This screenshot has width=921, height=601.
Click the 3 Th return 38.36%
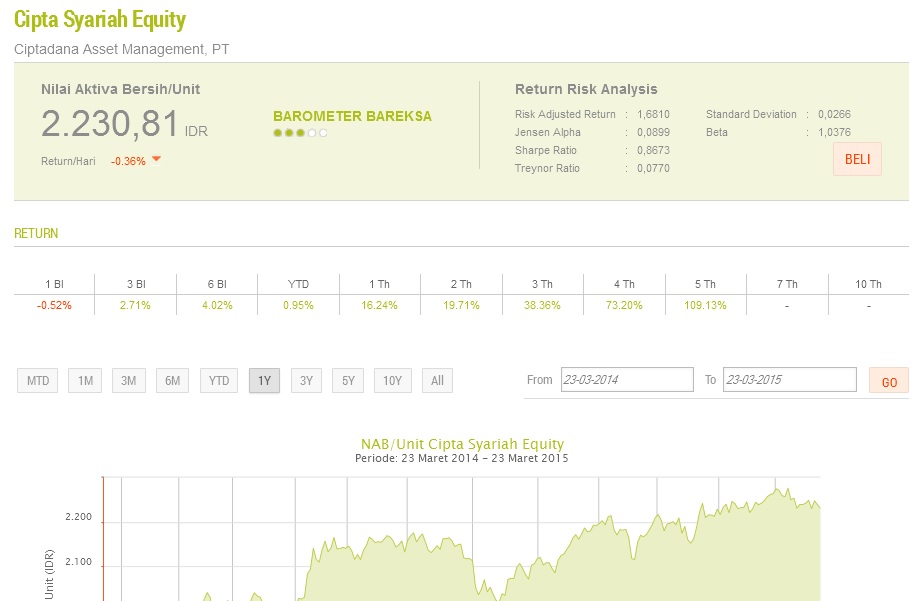[x=542, y=305]
